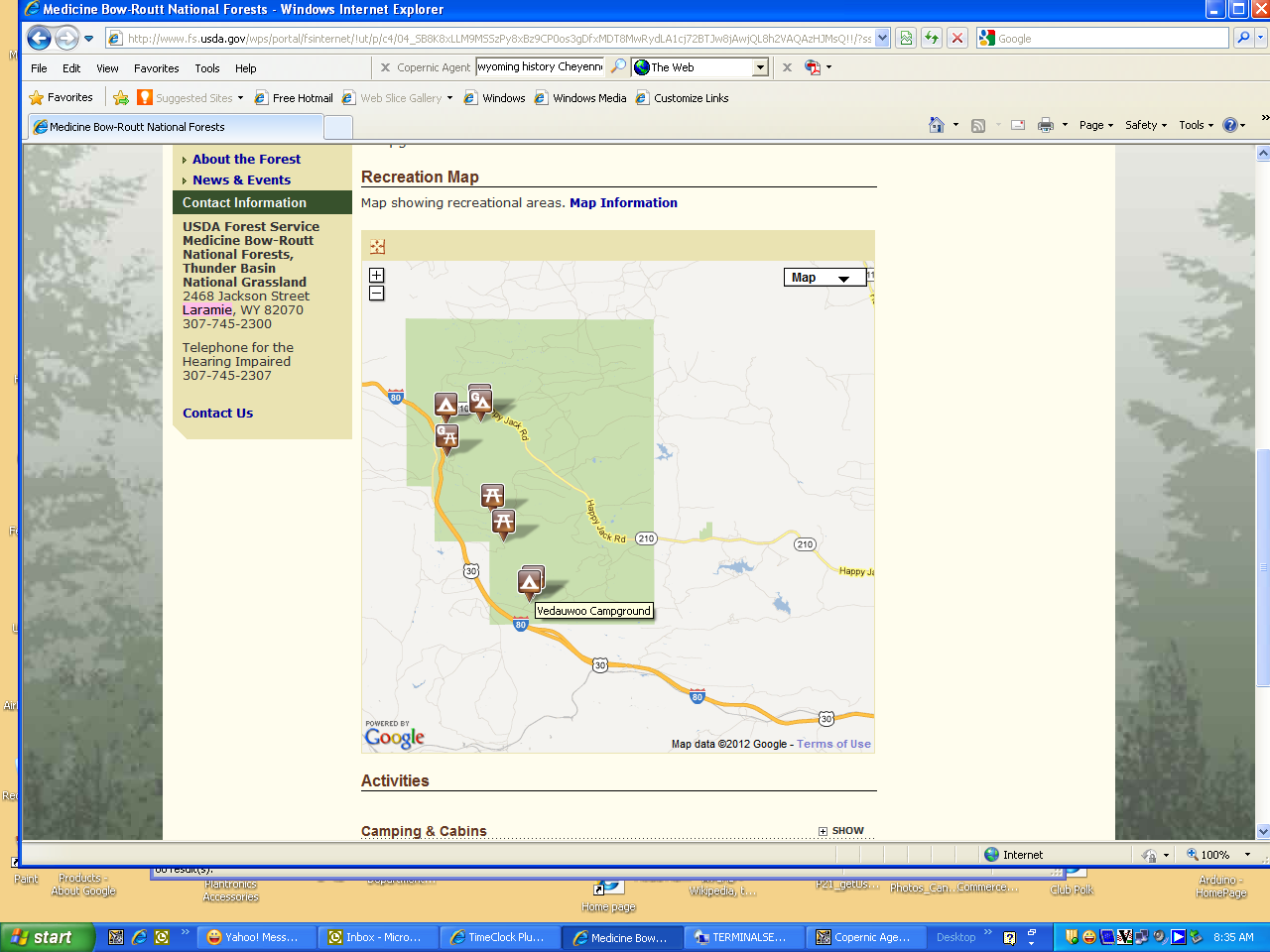
Task: Expand the address bar URL history dropdown
Action: (x=883, y=38)
